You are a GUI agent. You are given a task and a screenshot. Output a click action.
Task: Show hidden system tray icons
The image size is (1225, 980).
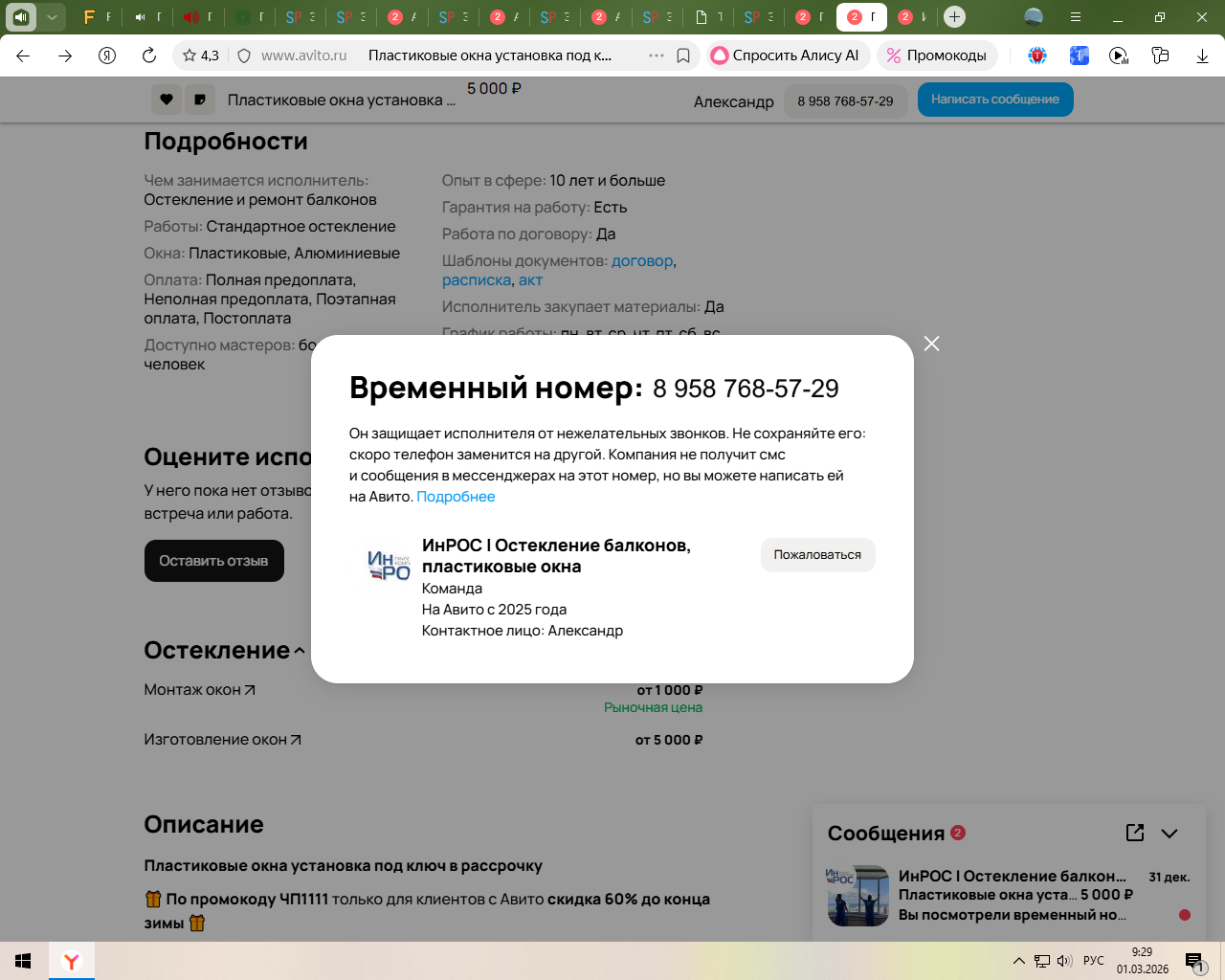1019,961
